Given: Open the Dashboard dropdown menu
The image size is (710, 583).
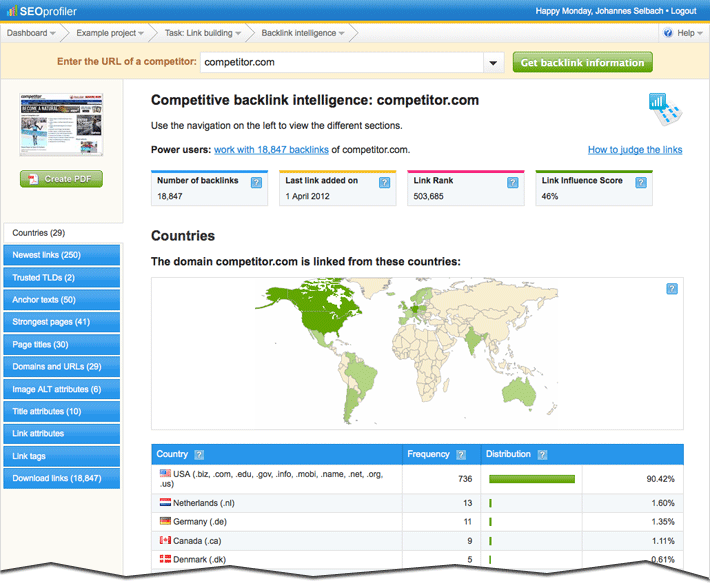Looking at the screenshot, I should click(32, 33).
